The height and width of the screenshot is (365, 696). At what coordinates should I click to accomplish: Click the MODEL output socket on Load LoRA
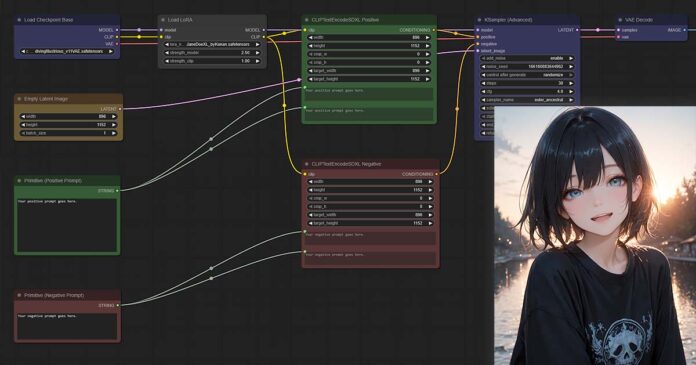pos(264,30)
